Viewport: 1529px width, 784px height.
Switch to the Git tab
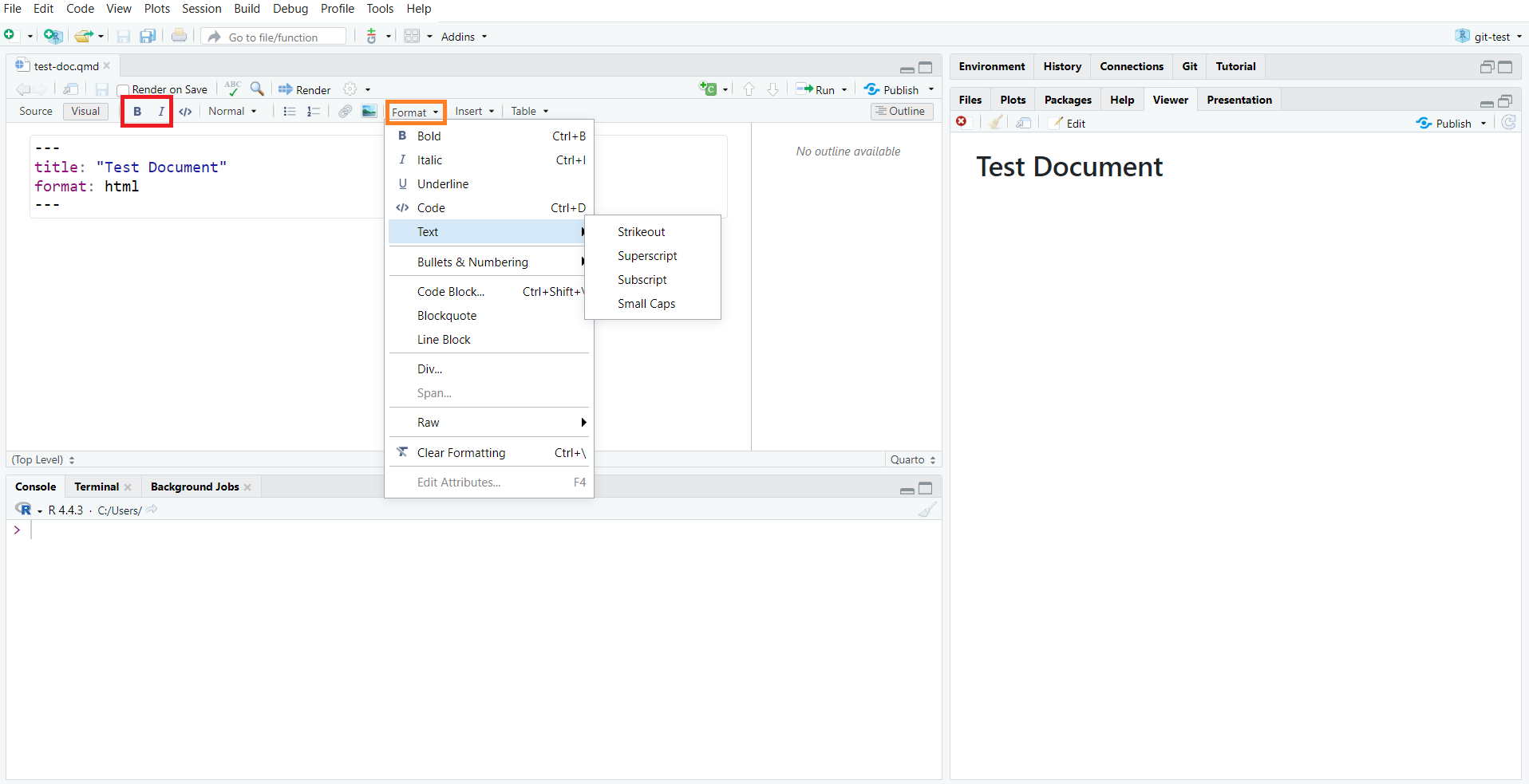click(1189, 66)
